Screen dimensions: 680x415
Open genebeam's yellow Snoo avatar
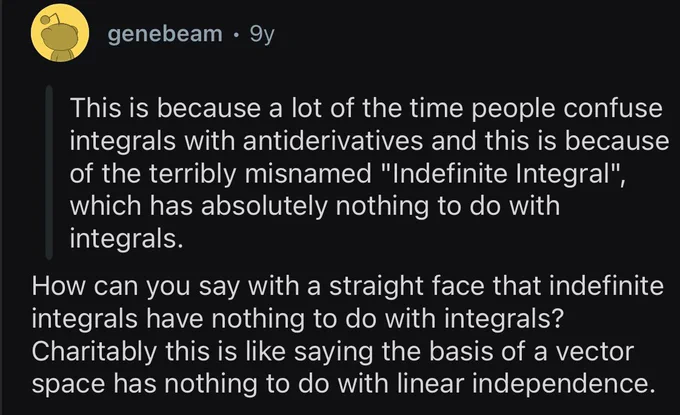(x=60, y=33)
